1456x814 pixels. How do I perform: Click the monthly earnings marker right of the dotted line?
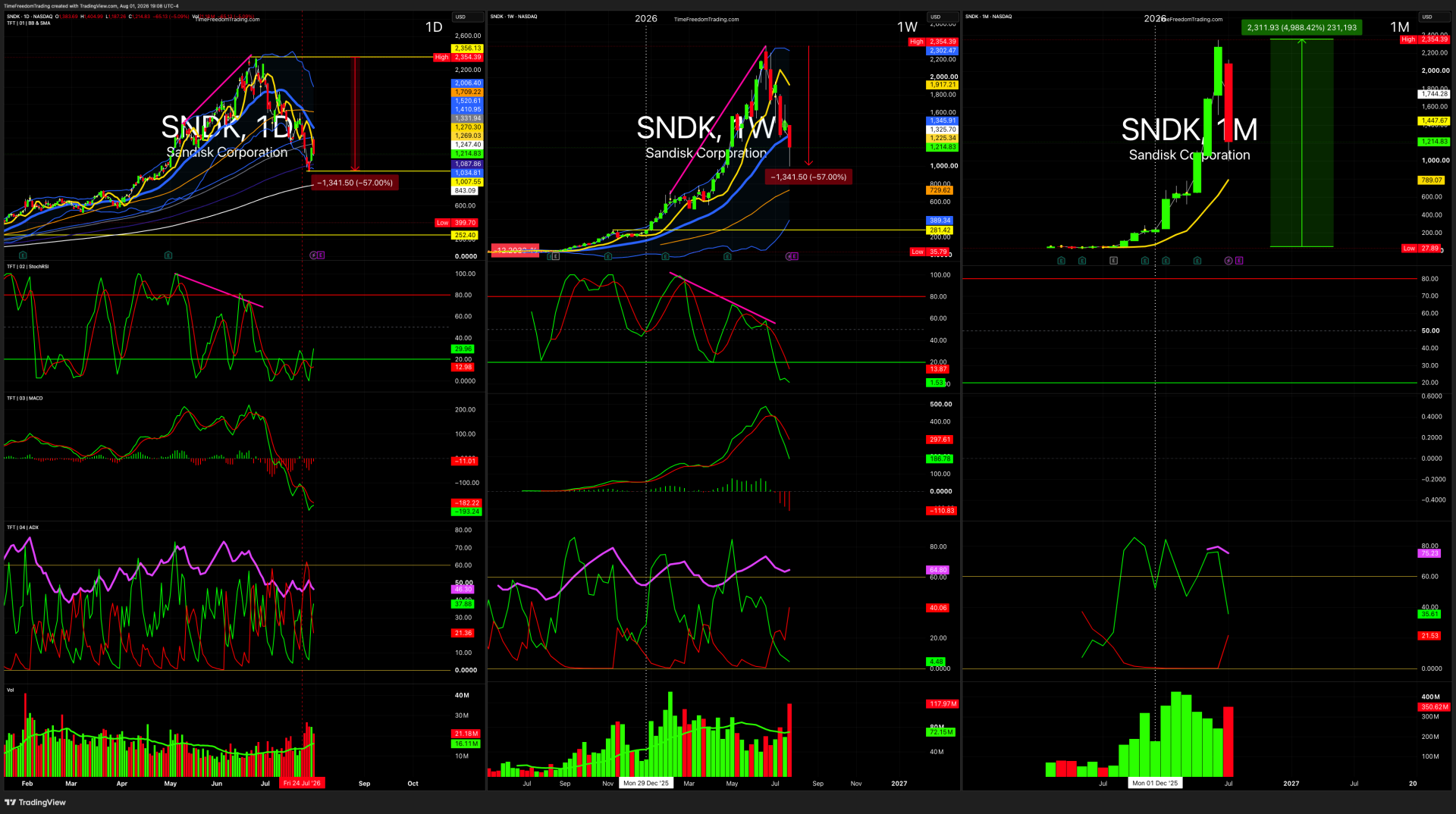point(1166,261)
